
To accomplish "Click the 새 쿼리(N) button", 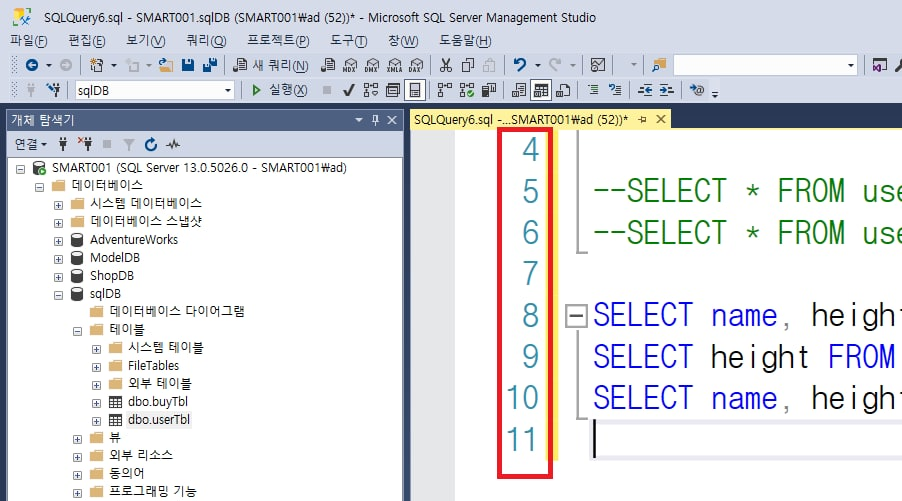I will pos(270,65).
